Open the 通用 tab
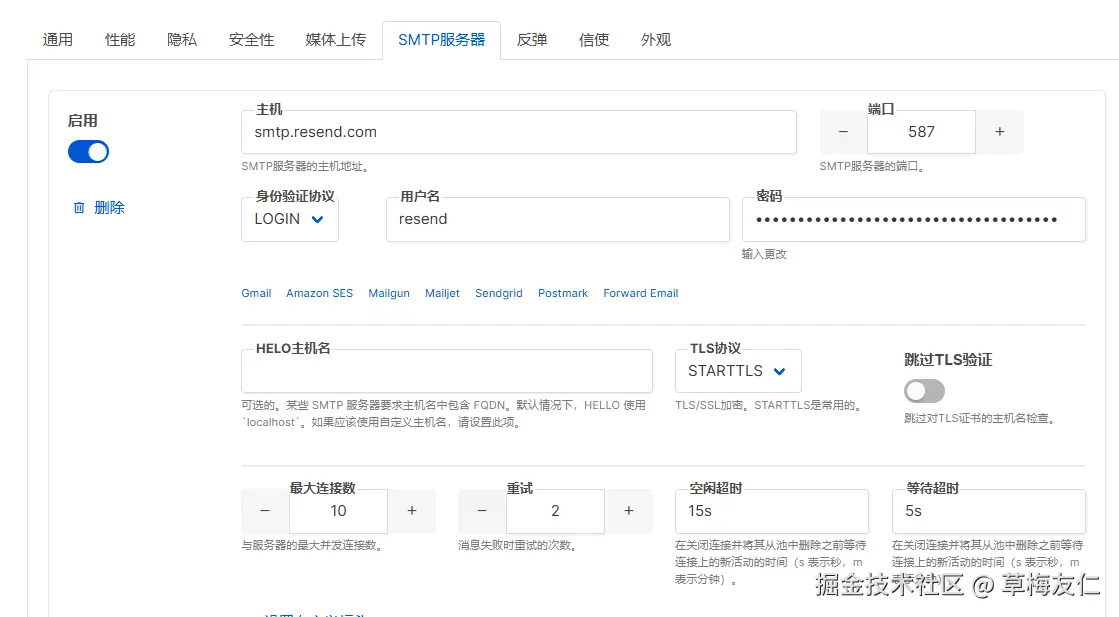1119x617 pixels. pyautogui.click(x=57, y=40)
